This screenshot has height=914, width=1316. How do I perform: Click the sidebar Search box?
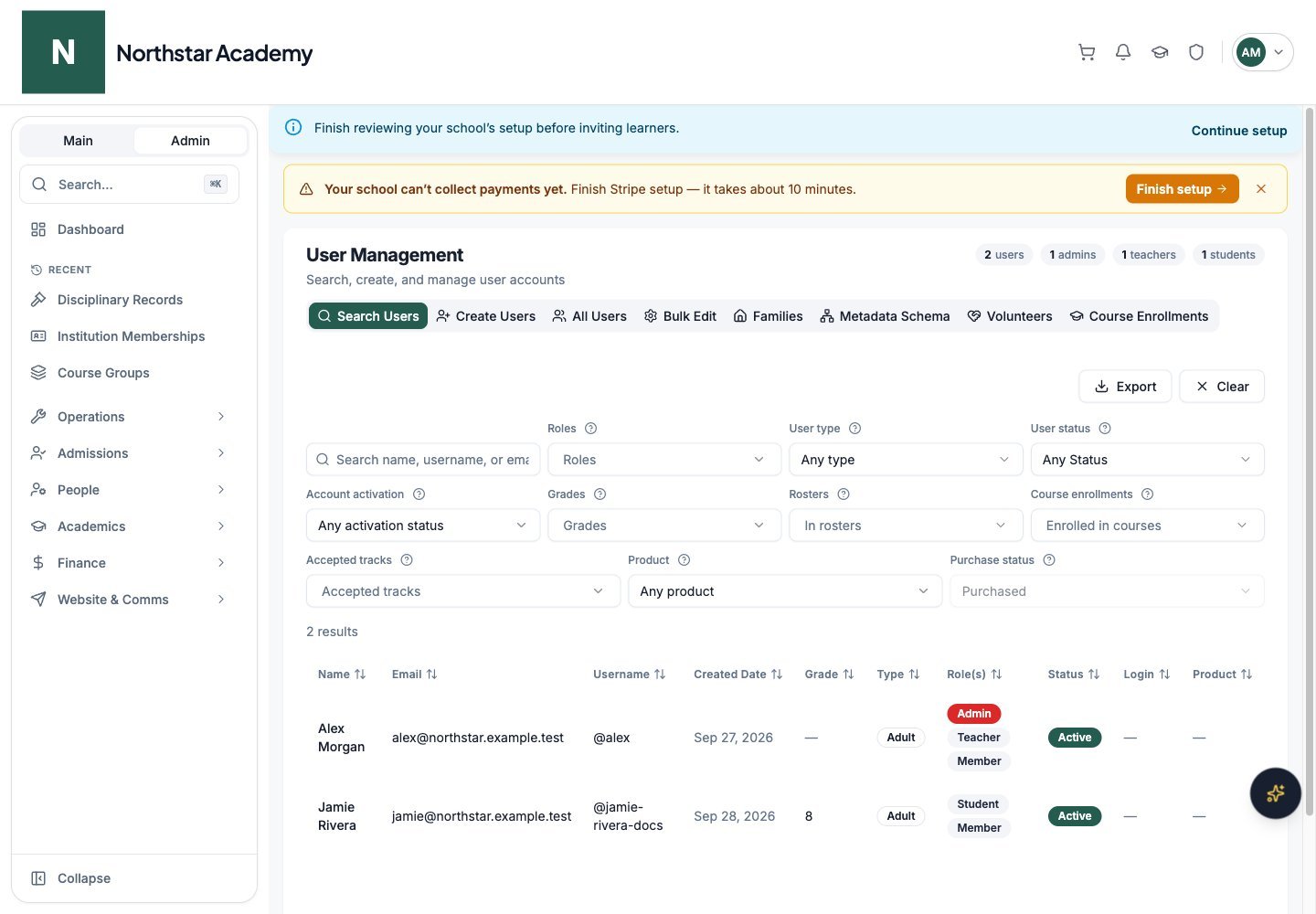(x=129, y=185)
